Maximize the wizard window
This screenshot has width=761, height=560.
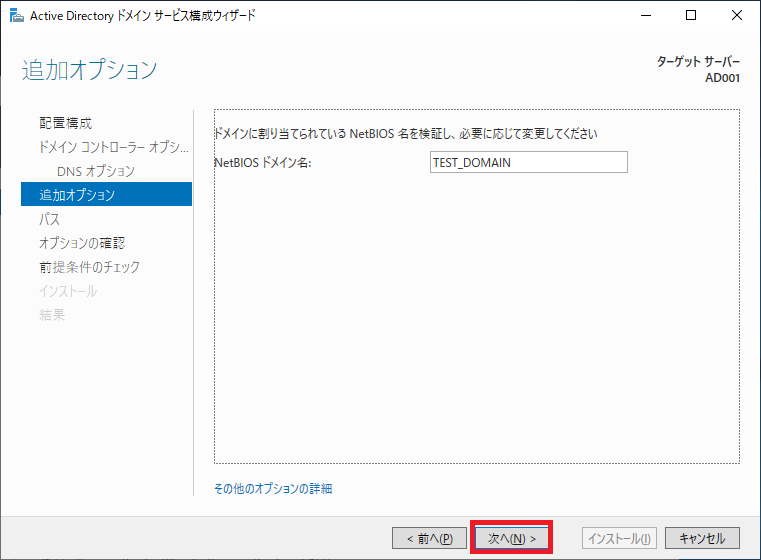coord(691,16)
